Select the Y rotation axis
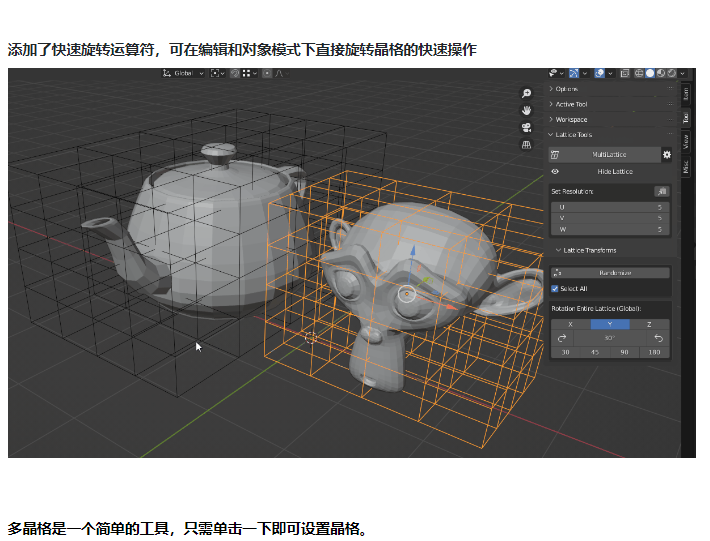Image resolution: width=710 pixels, height=541 pixels. 610,325
